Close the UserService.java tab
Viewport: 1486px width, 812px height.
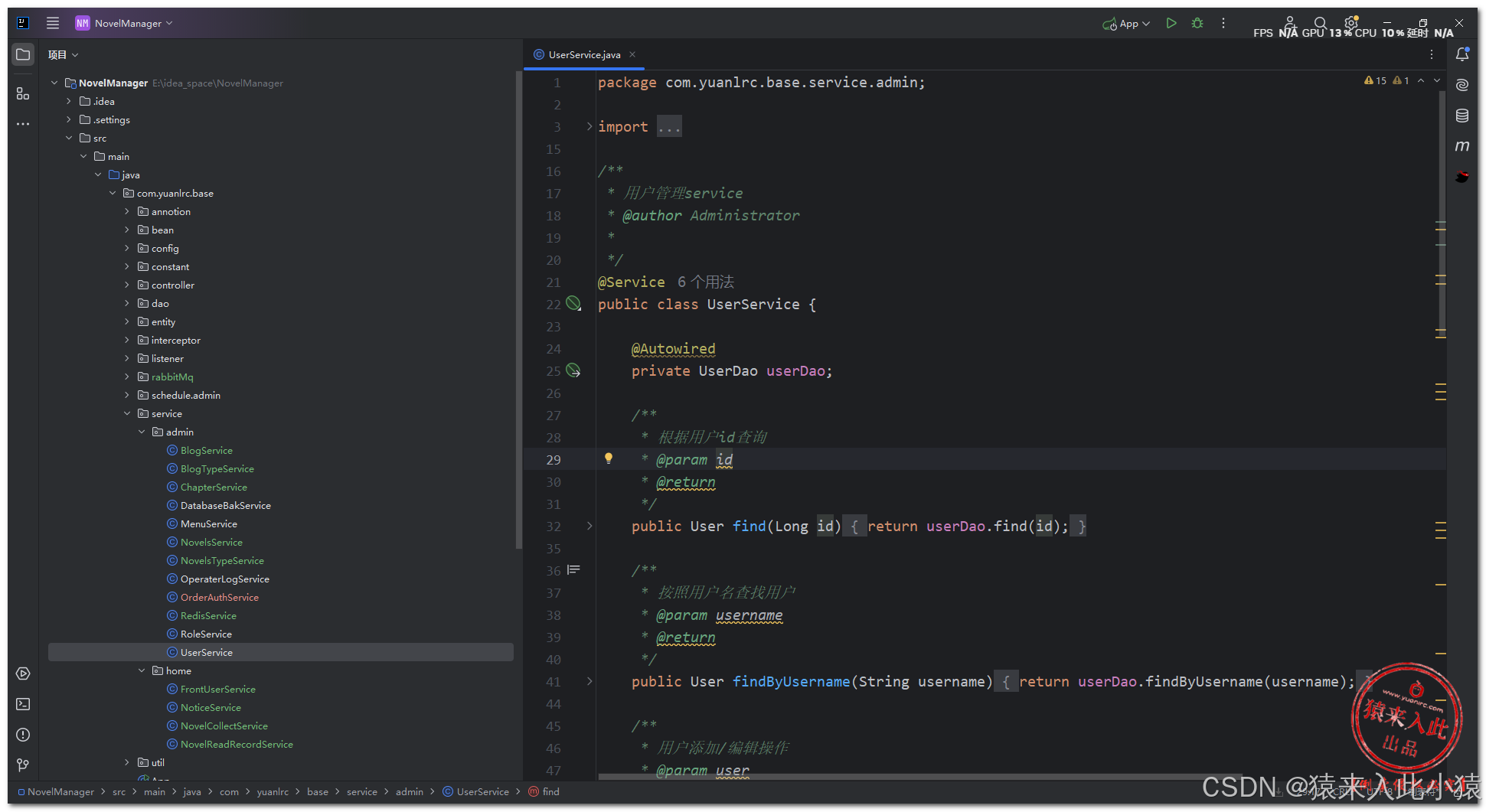coord(632,54)
